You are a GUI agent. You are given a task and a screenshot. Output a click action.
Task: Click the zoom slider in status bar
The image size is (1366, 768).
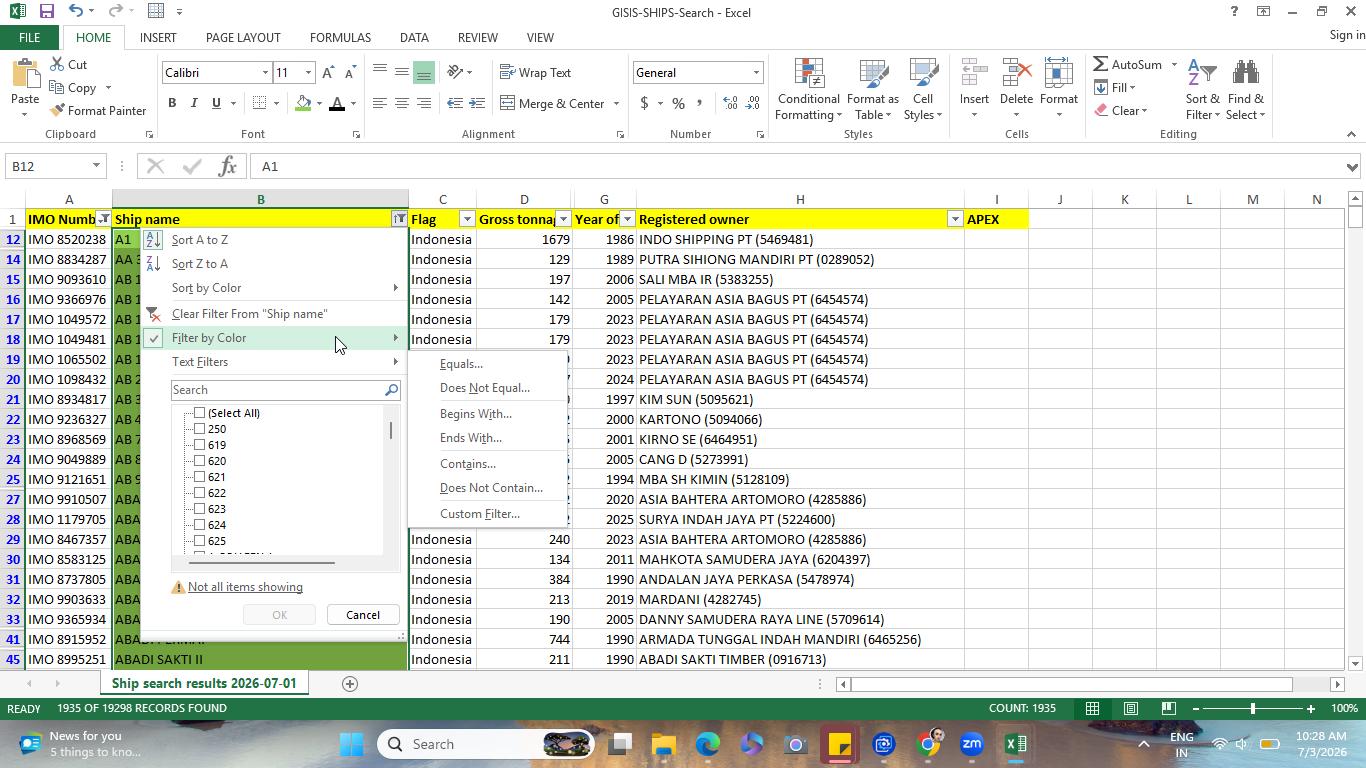[x=1252, y=709]
